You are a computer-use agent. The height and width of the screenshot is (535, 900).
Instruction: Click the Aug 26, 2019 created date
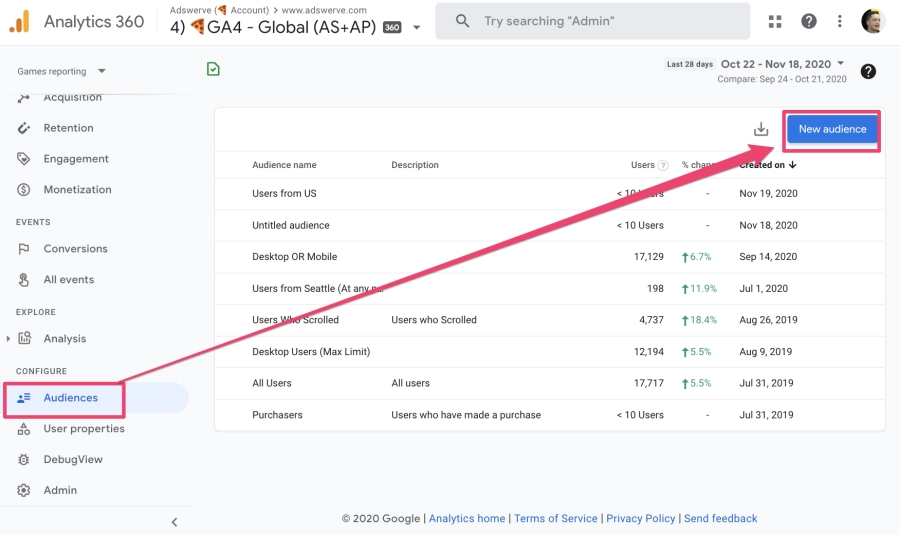(768, 320)
